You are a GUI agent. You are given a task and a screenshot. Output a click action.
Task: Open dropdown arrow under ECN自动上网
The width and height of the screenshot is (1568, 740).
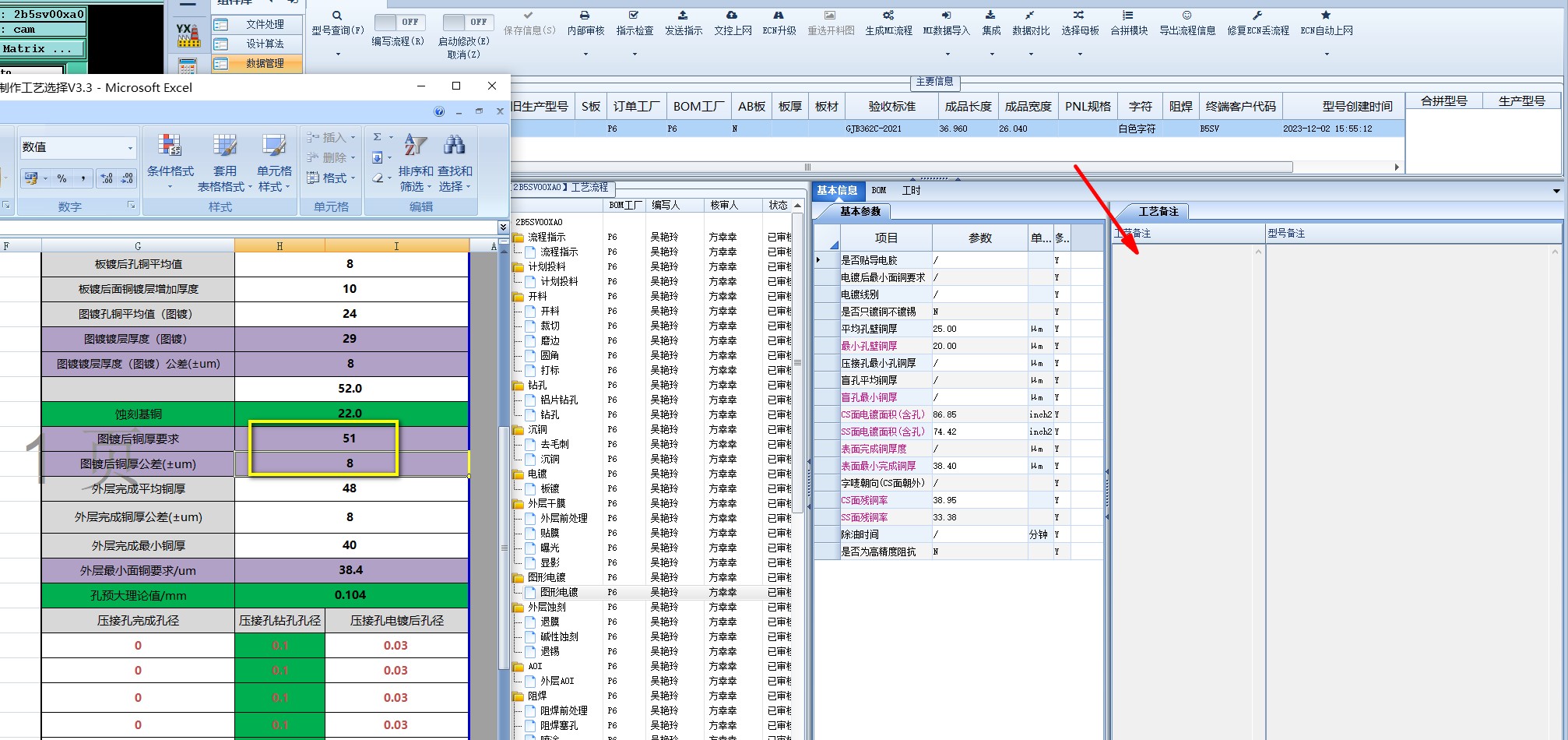point(1327,54)
